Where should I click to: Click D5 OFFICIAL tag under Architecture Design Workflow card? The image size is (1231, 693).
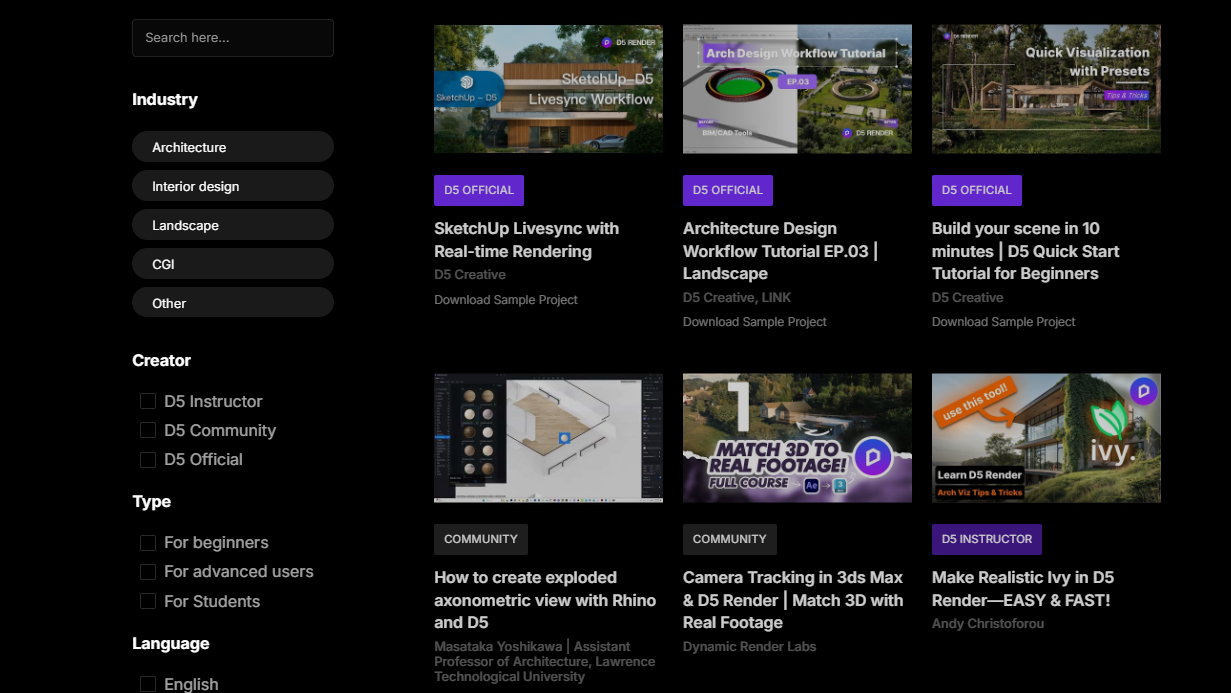click(x=728, y=190)
